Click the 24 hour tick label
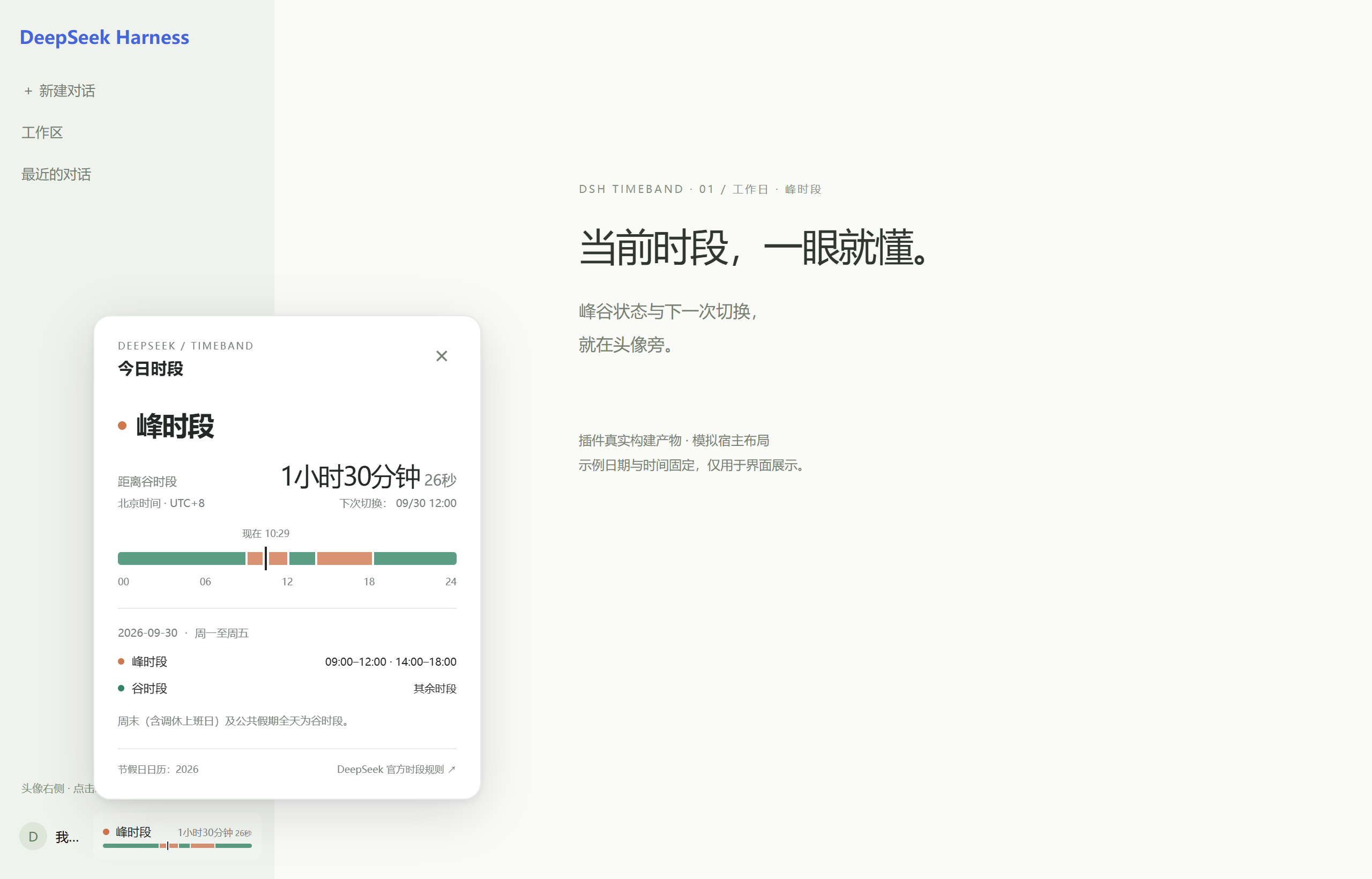This screenshot has height=879, width=1372. pyautogui.click(x=451, y=582)
